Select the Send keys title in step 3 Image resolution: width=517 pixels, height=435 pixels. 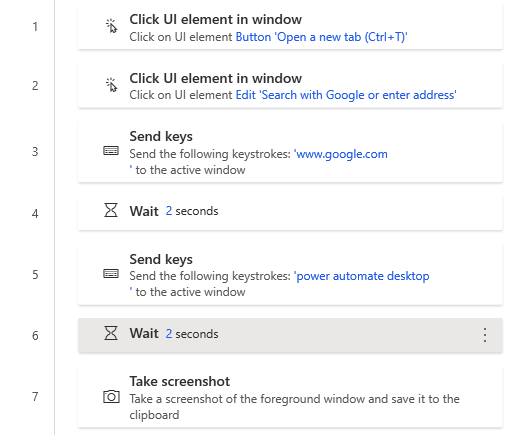click(161, 137)
